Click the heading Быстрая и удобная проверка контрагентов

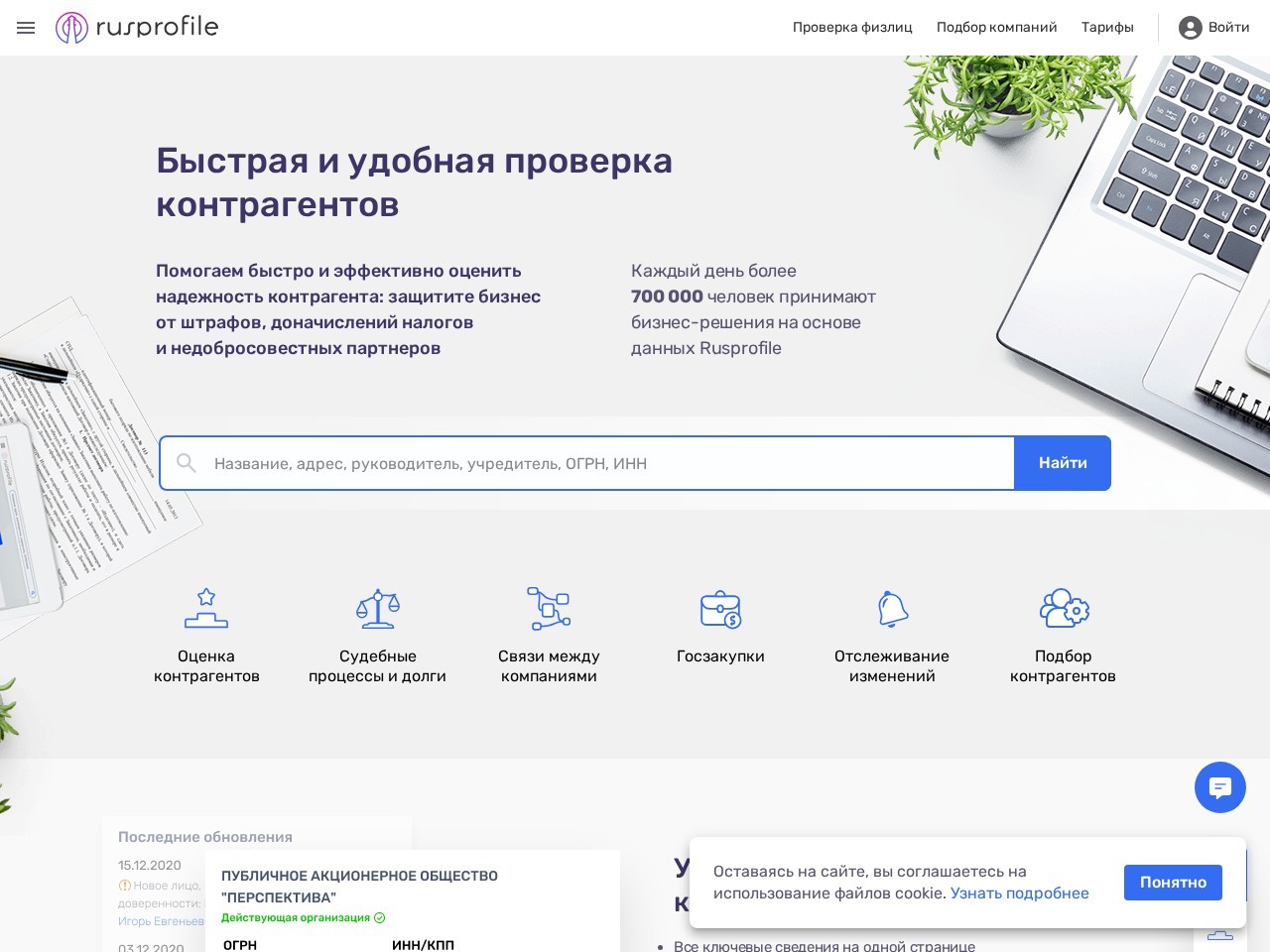(415, 182)
